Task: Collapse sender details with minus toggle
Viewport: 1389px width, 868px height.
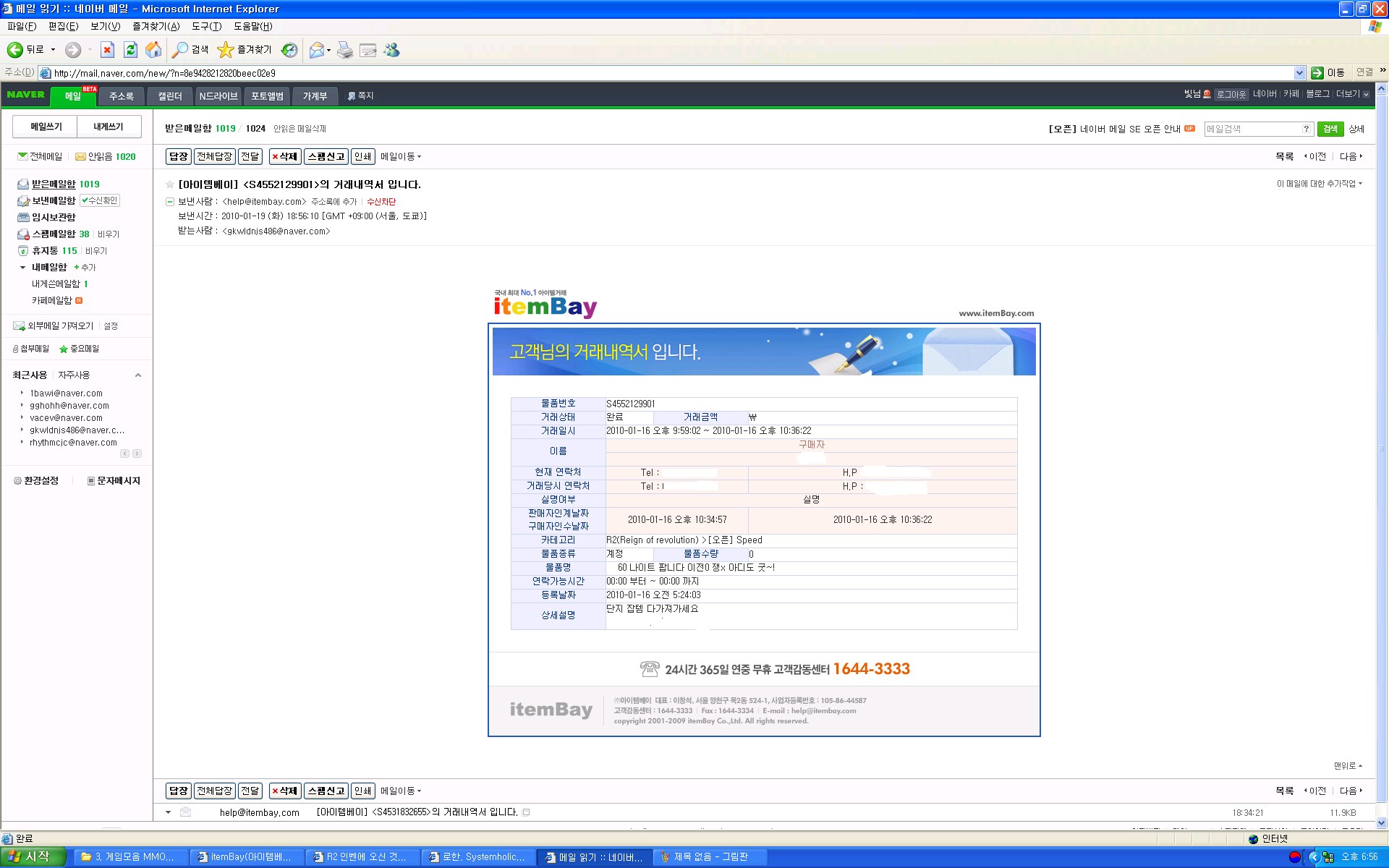Action: point(170,202)
